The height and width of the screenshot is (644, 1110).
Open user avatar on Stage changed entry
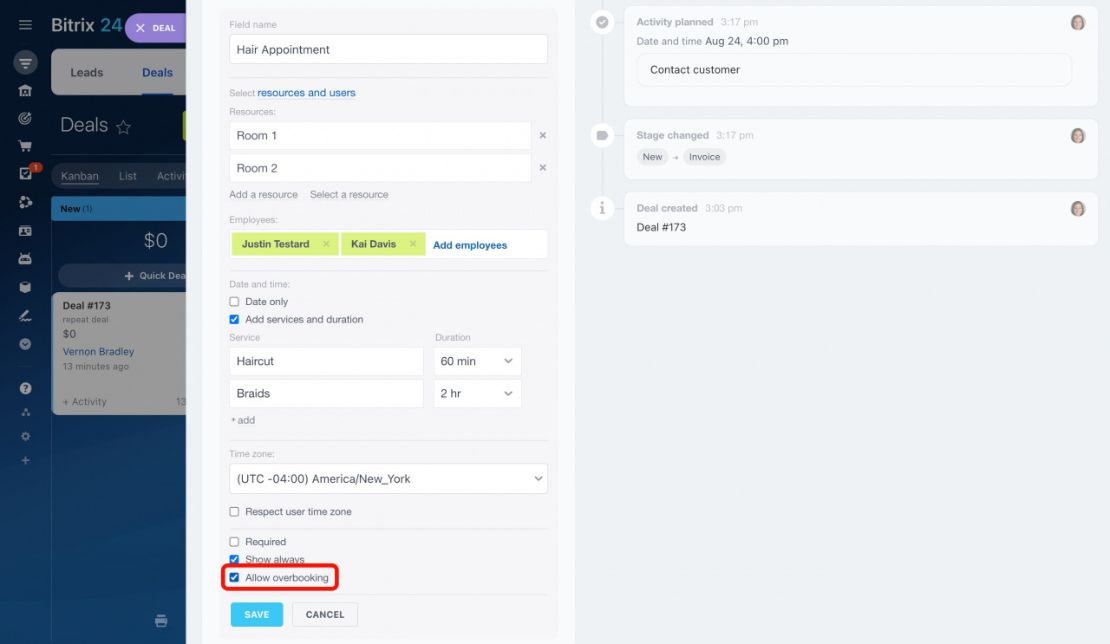pos(1077,136)
